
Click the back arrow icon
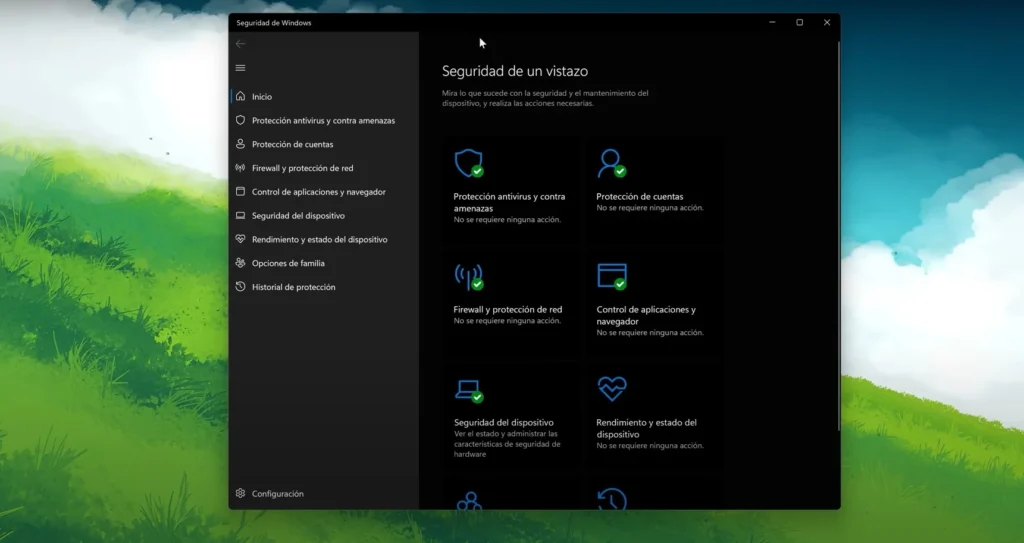(240, 44)
